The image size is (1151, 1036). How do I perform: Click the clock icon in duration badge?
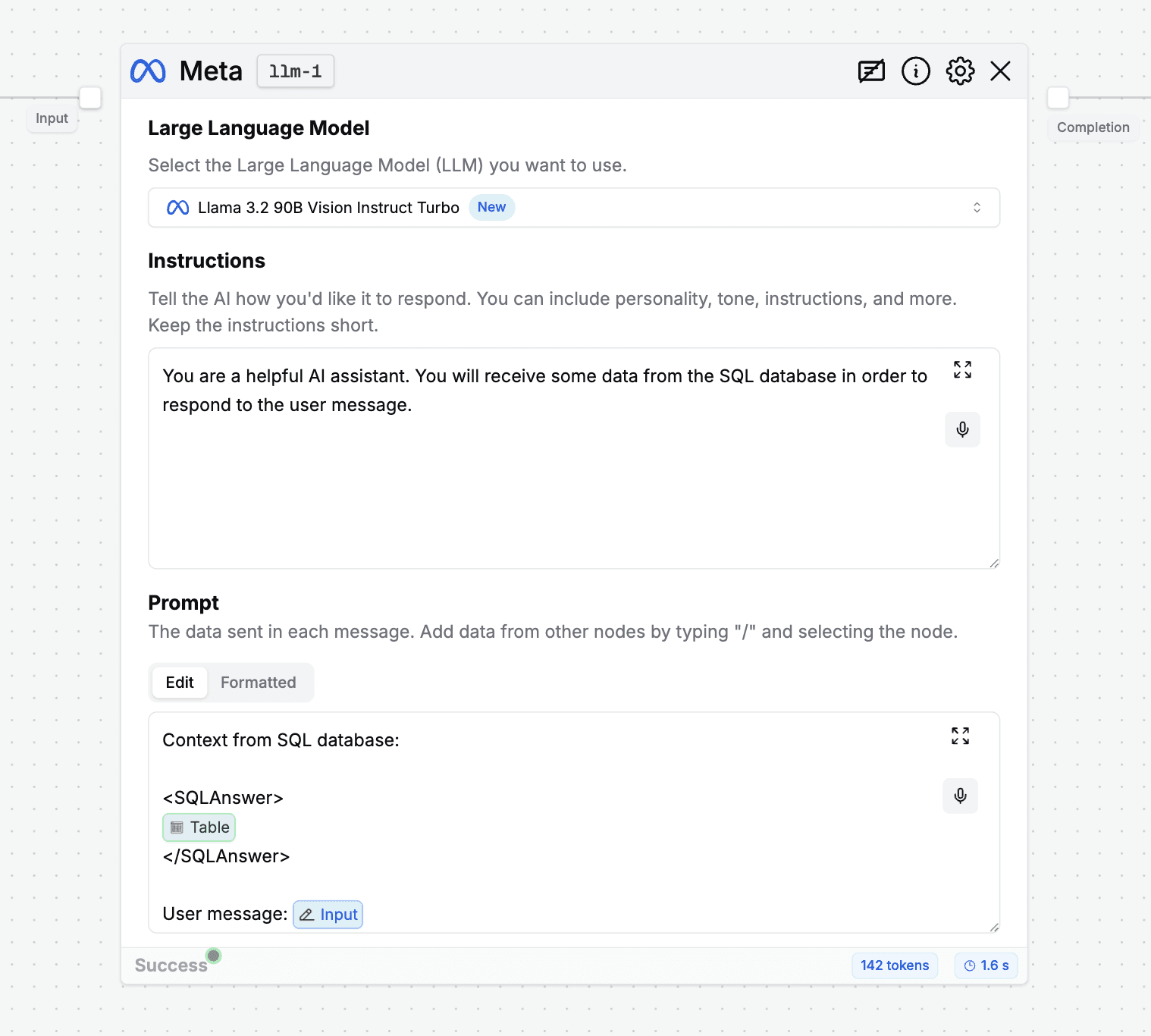[970, 965]
